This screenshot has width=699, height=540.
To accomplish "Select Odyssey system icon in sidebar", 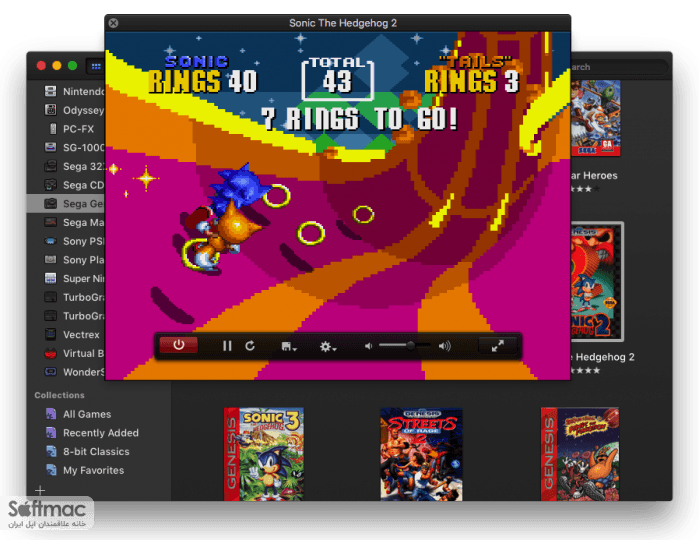I will pos(51,110).
